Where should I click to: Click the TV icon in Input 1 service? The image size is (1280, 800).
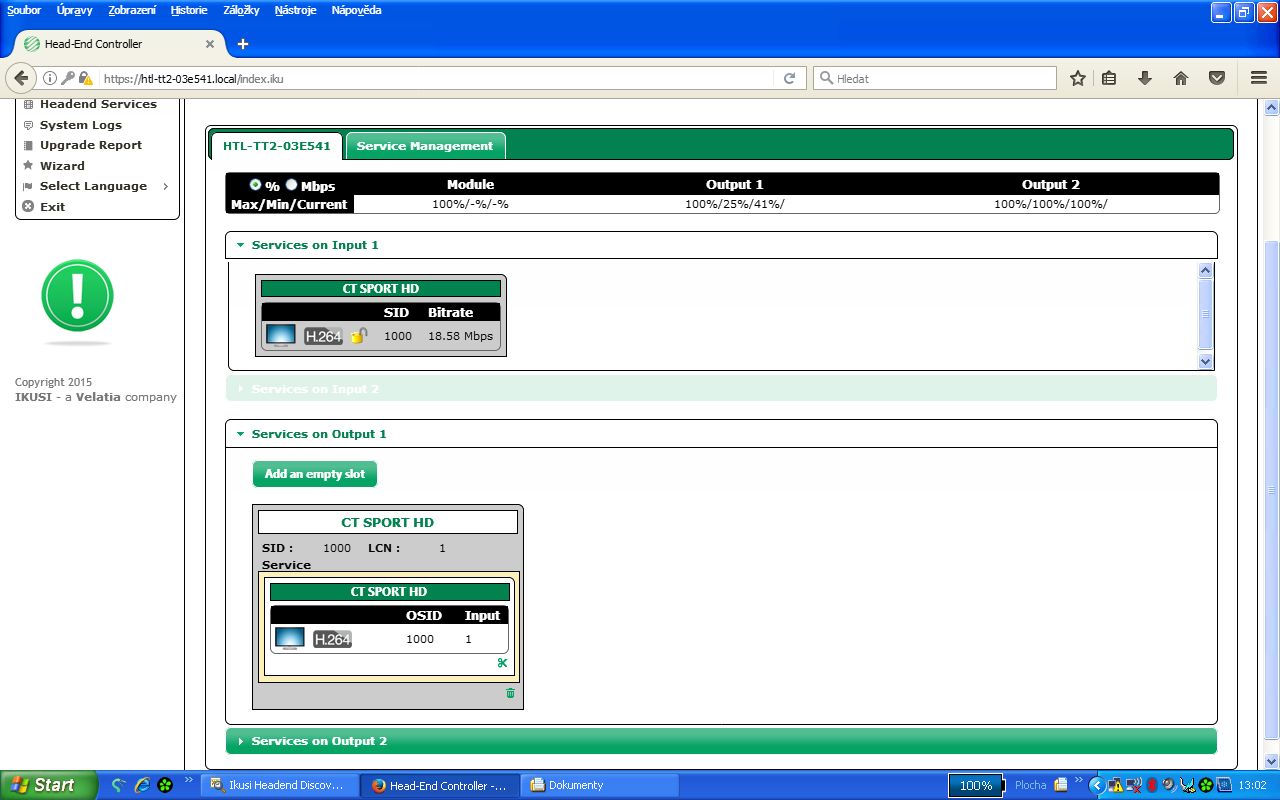280,336
